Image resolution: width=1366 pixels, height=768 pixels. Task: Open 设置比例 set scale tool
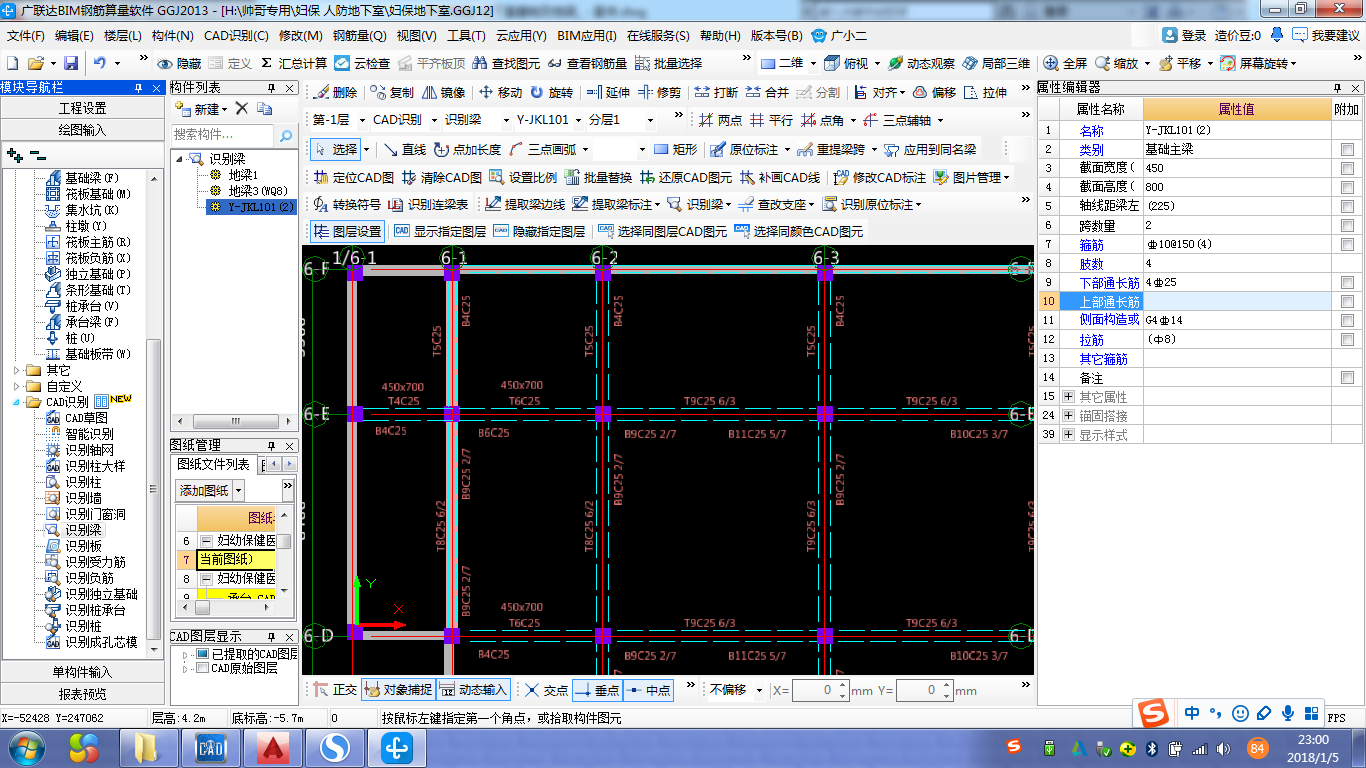pos(521,177)
